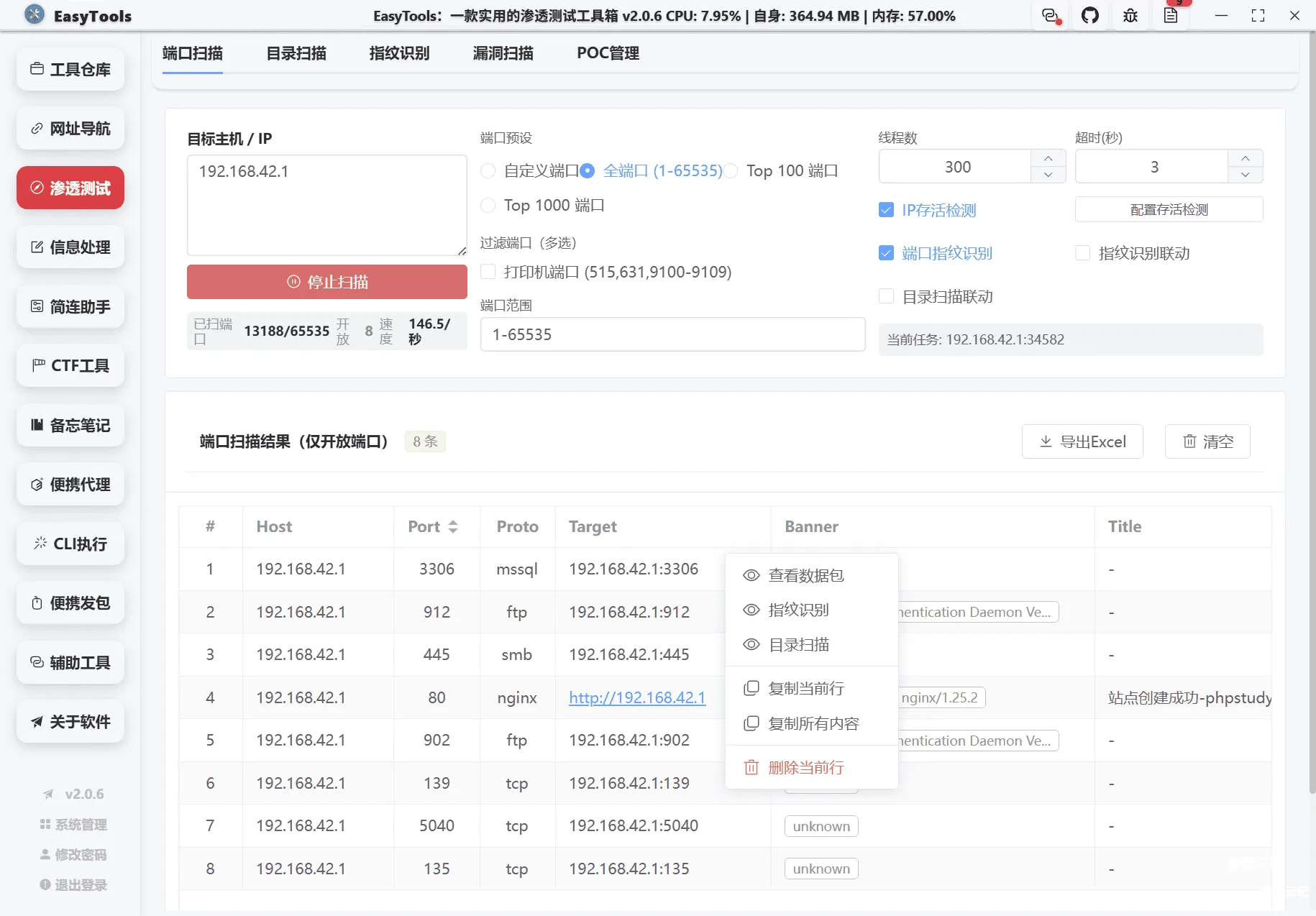Select 网址导航 in the sidebar
1316x916 pixels.
click(70, 128)
